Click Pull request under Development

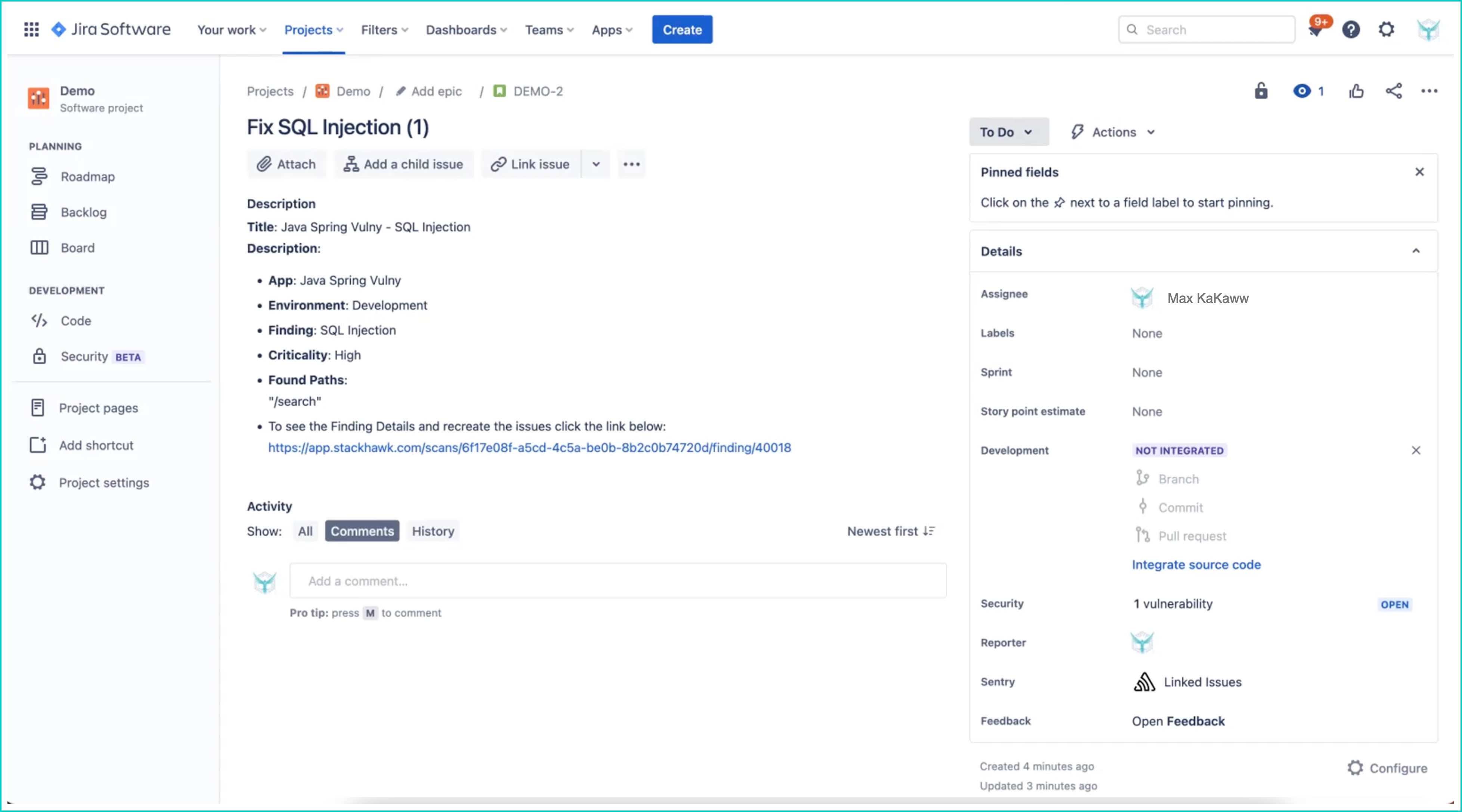tap(1181, 536)
